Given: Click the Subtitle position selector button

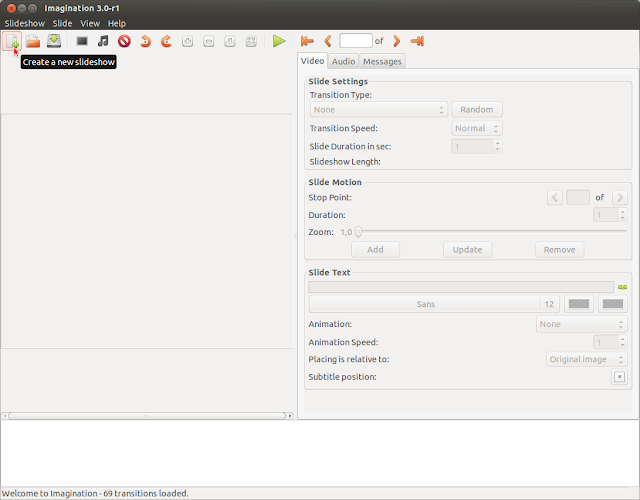Looking at the screenshot, I should tap(619, 377).
